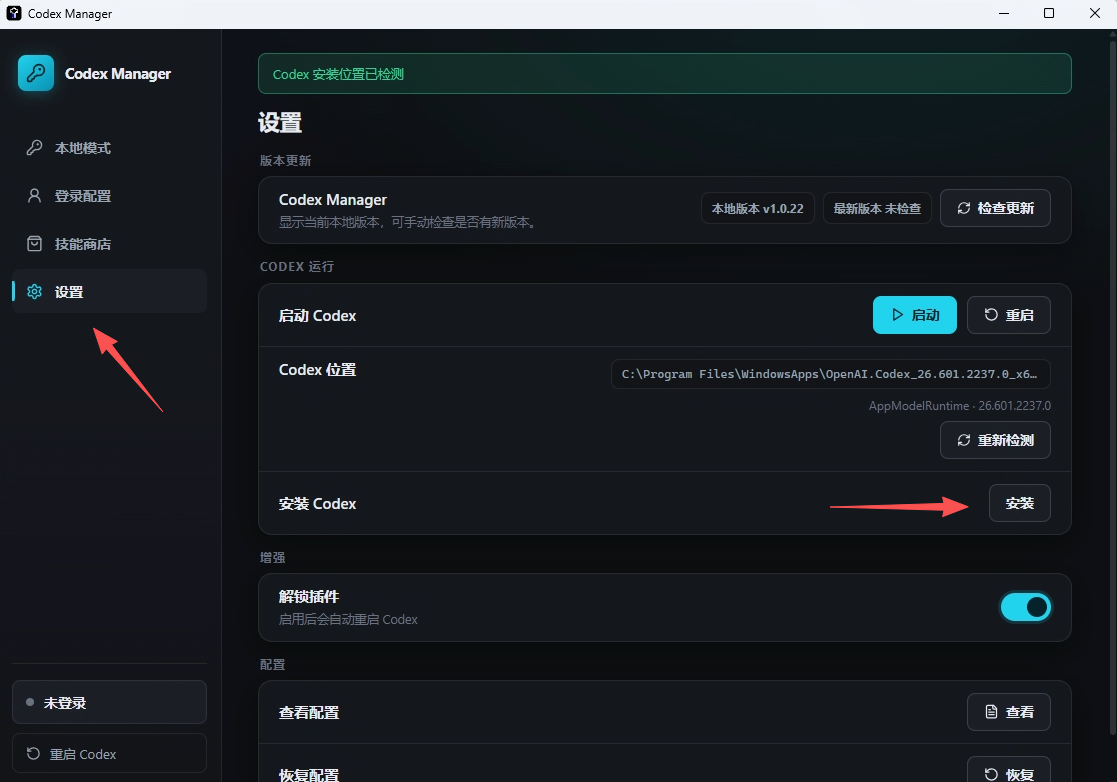Select 设置 in the sidebar
This screenshot has height=782, width=1117.
coord(109,291)
